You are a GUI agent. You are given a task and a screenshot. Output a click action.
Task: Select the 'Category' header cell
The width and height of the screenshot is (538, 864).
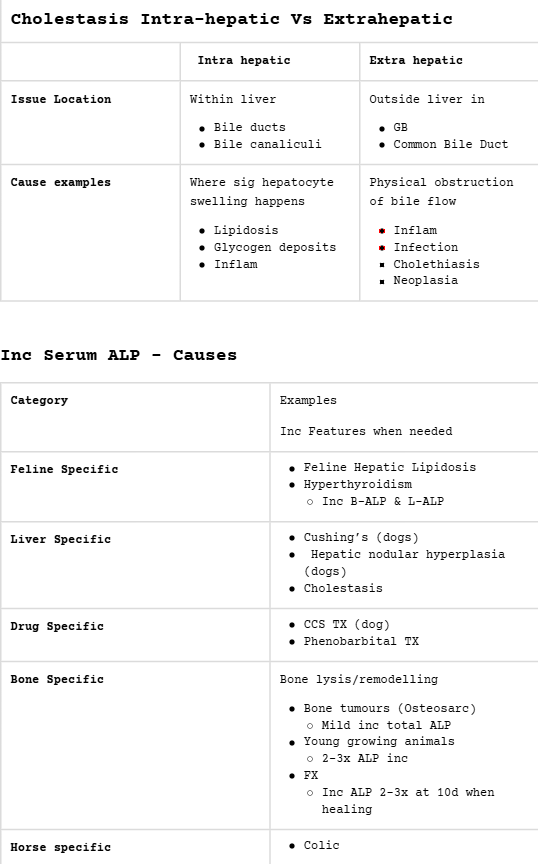click(x=135, y=417)
